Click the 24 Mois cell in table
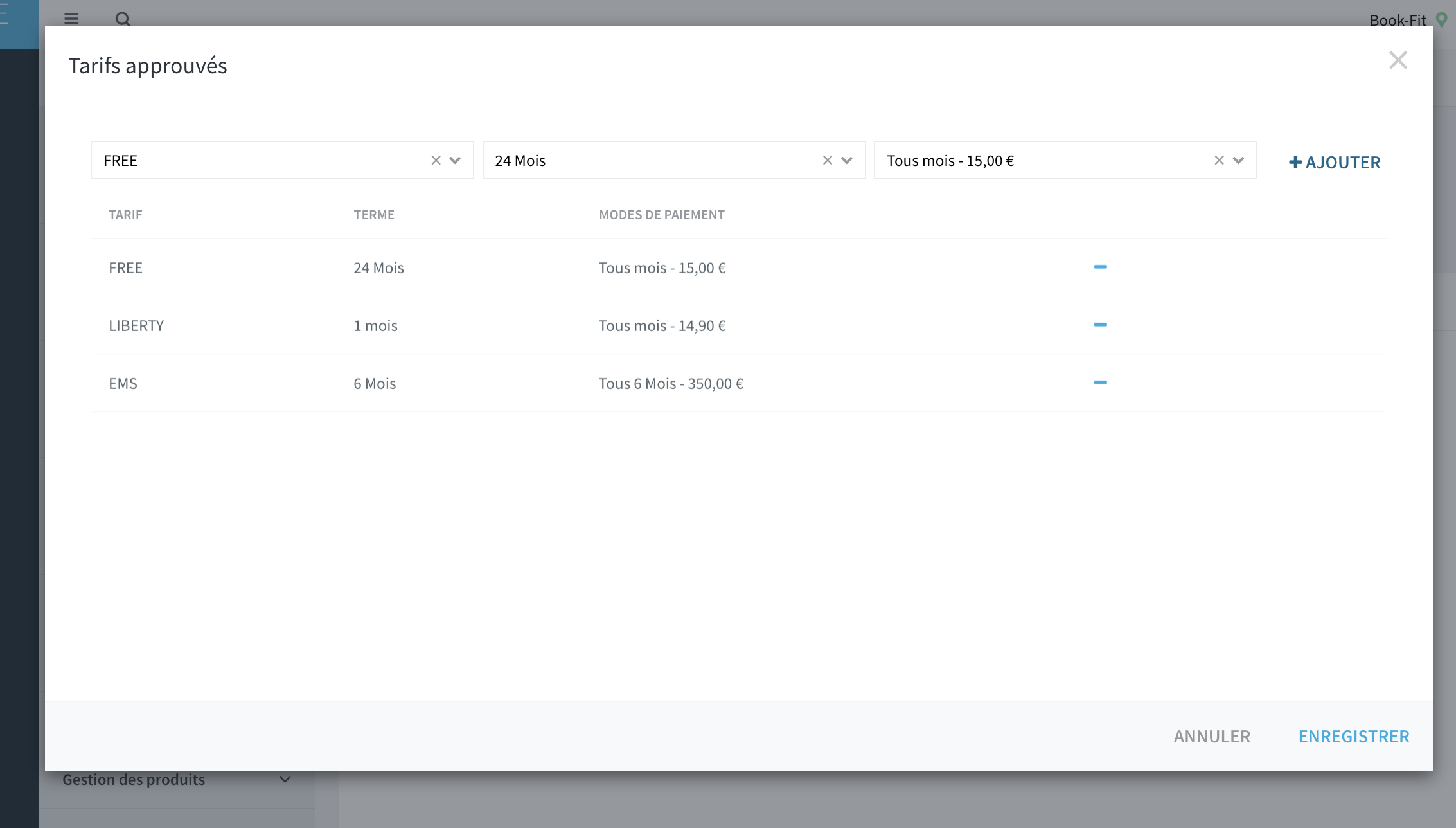Image resolution: width=1456 pixels, height=828 pixels. click(378, 267)
